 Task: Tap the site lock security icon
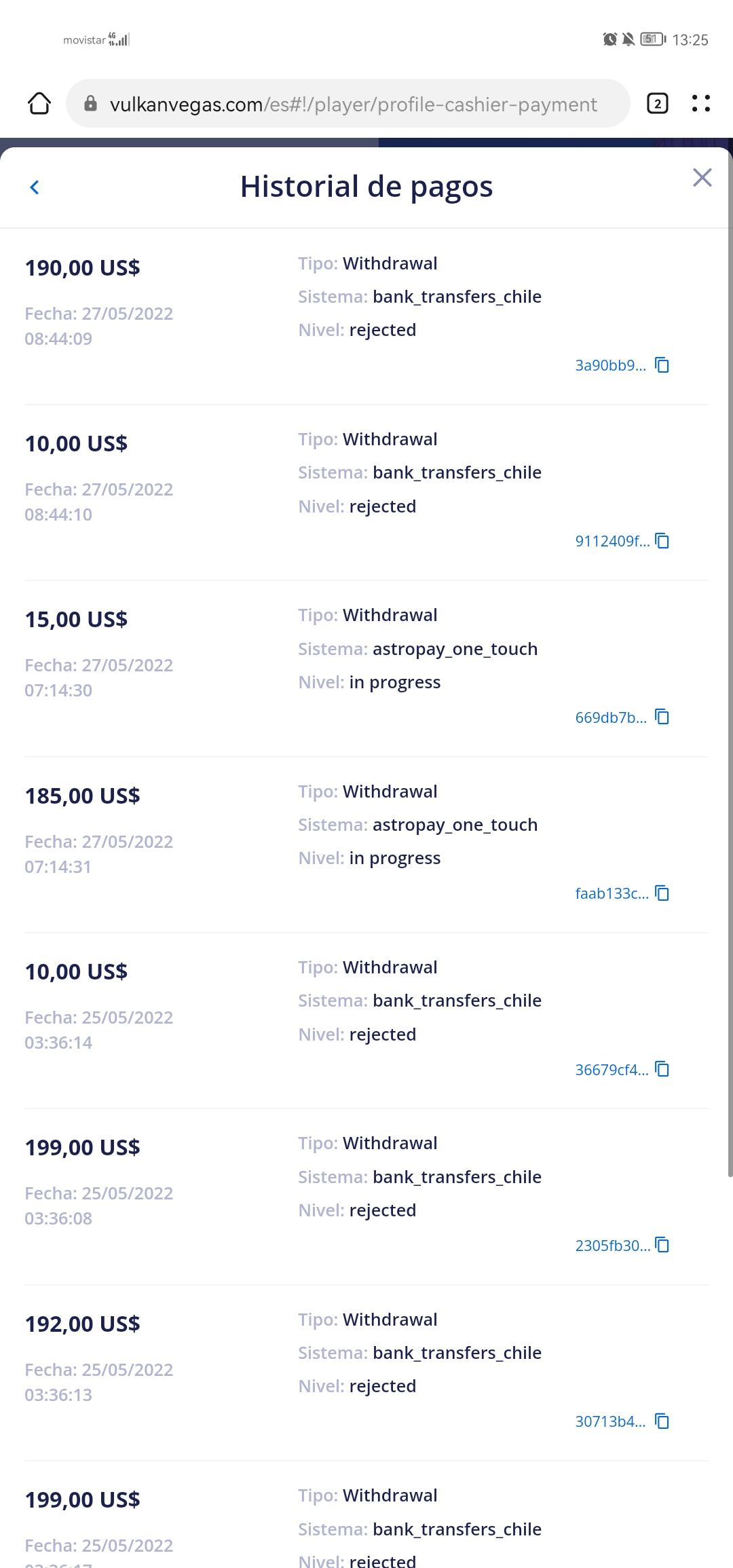tap(90, 103)
